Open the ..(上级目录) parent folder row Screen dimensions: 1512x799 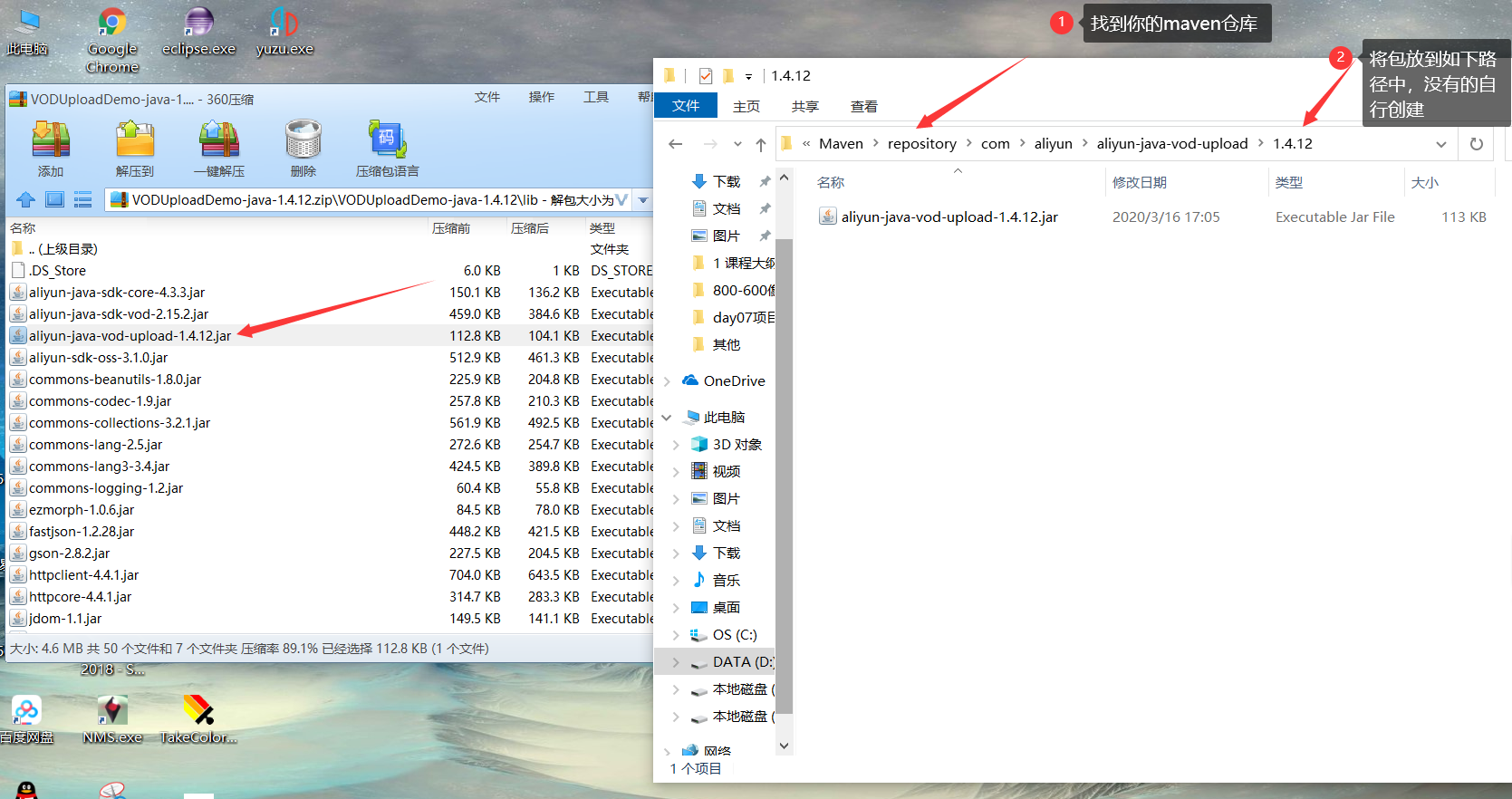coord(330,248)
